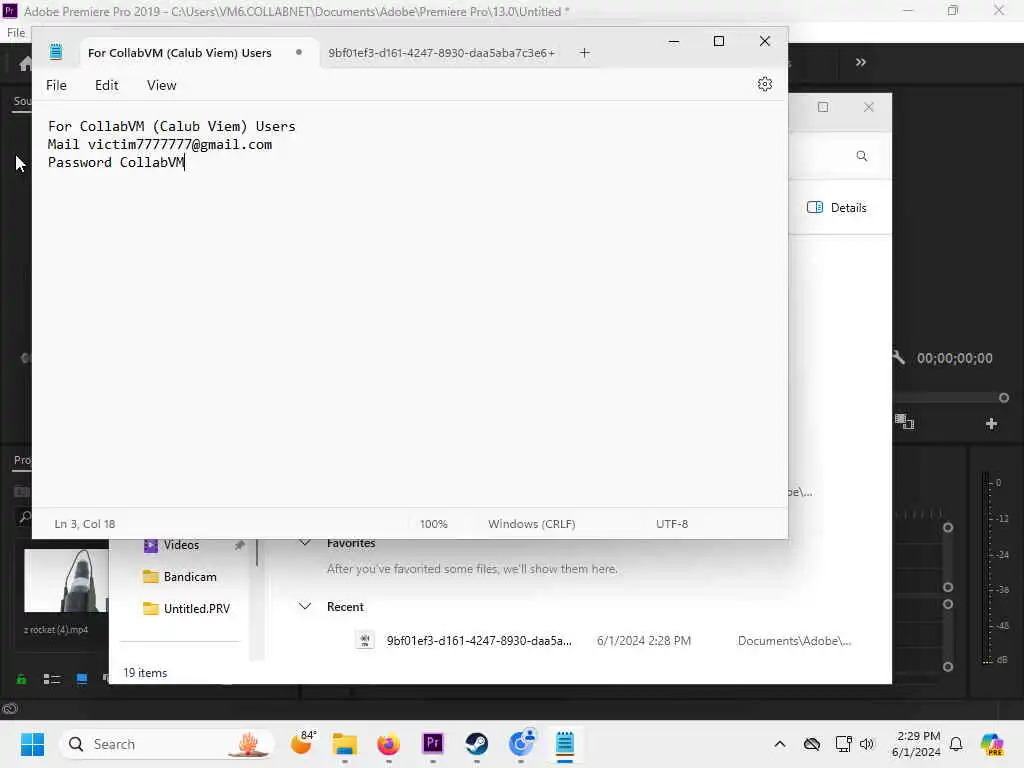Open File Explorer from the taskbar
1024x768 pixels.
pyautogui.click(x=345, y=744)
